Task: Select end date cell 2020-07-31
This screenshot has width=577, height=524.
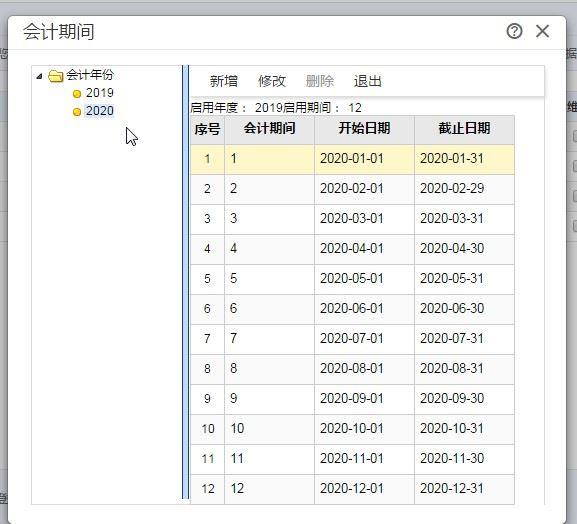Action: pos(464,339)
